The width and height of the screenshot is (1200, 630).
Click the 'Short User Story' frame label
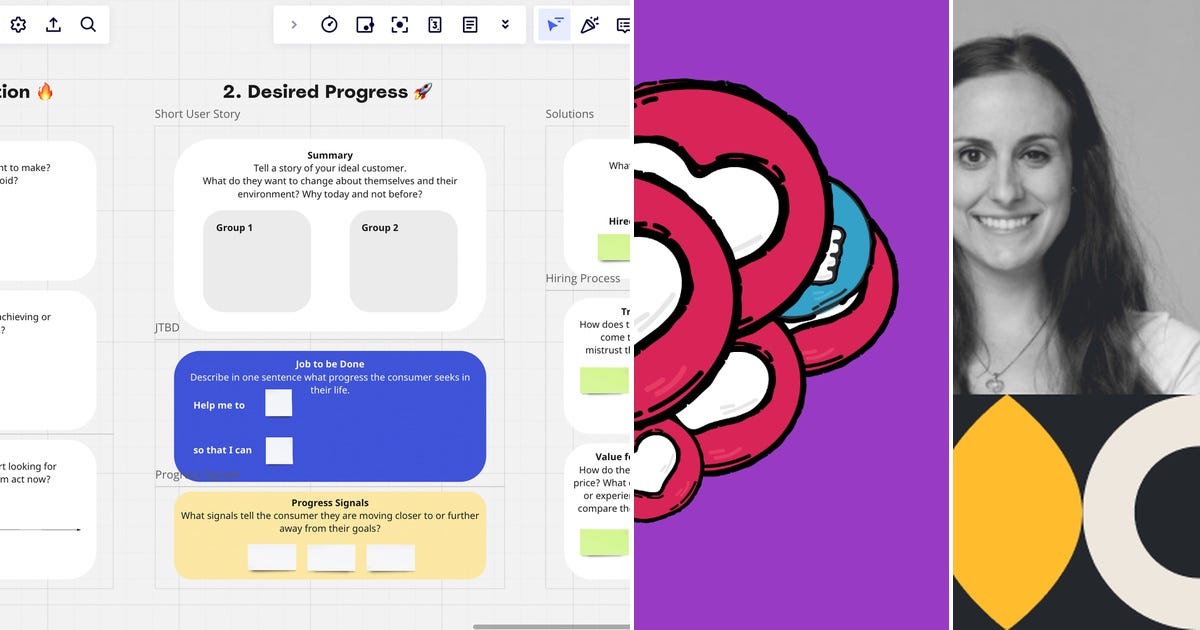196,114
